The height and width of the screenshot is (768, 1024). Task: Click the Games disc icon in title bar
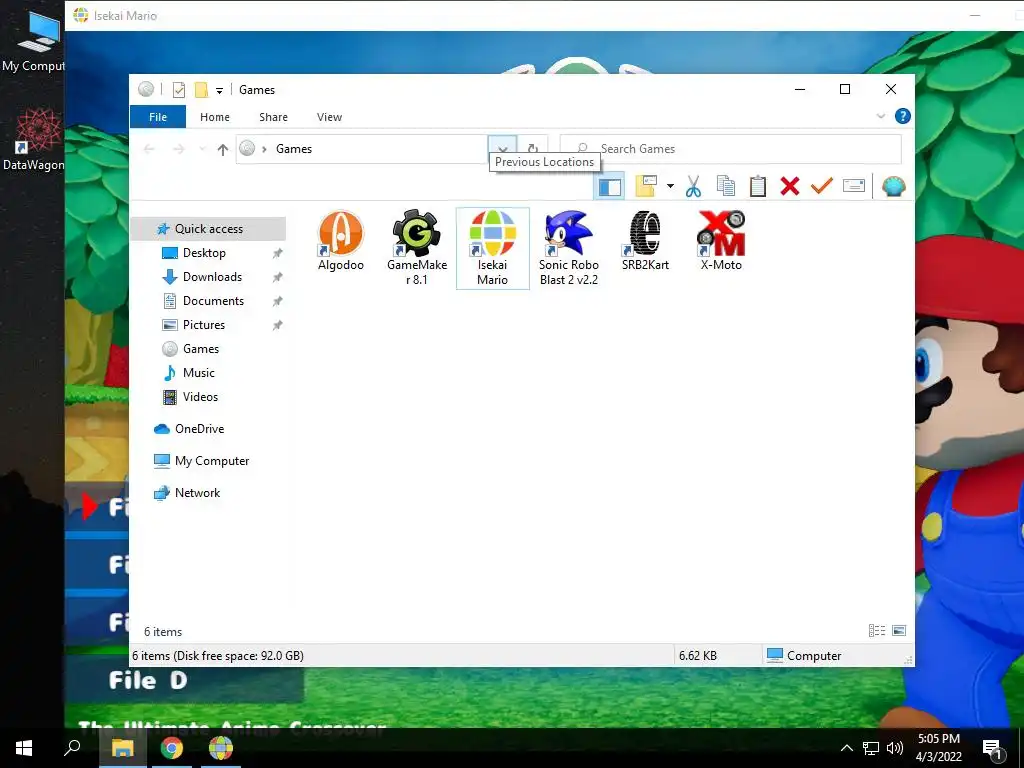pyautogui.click(x=146, y=89)
